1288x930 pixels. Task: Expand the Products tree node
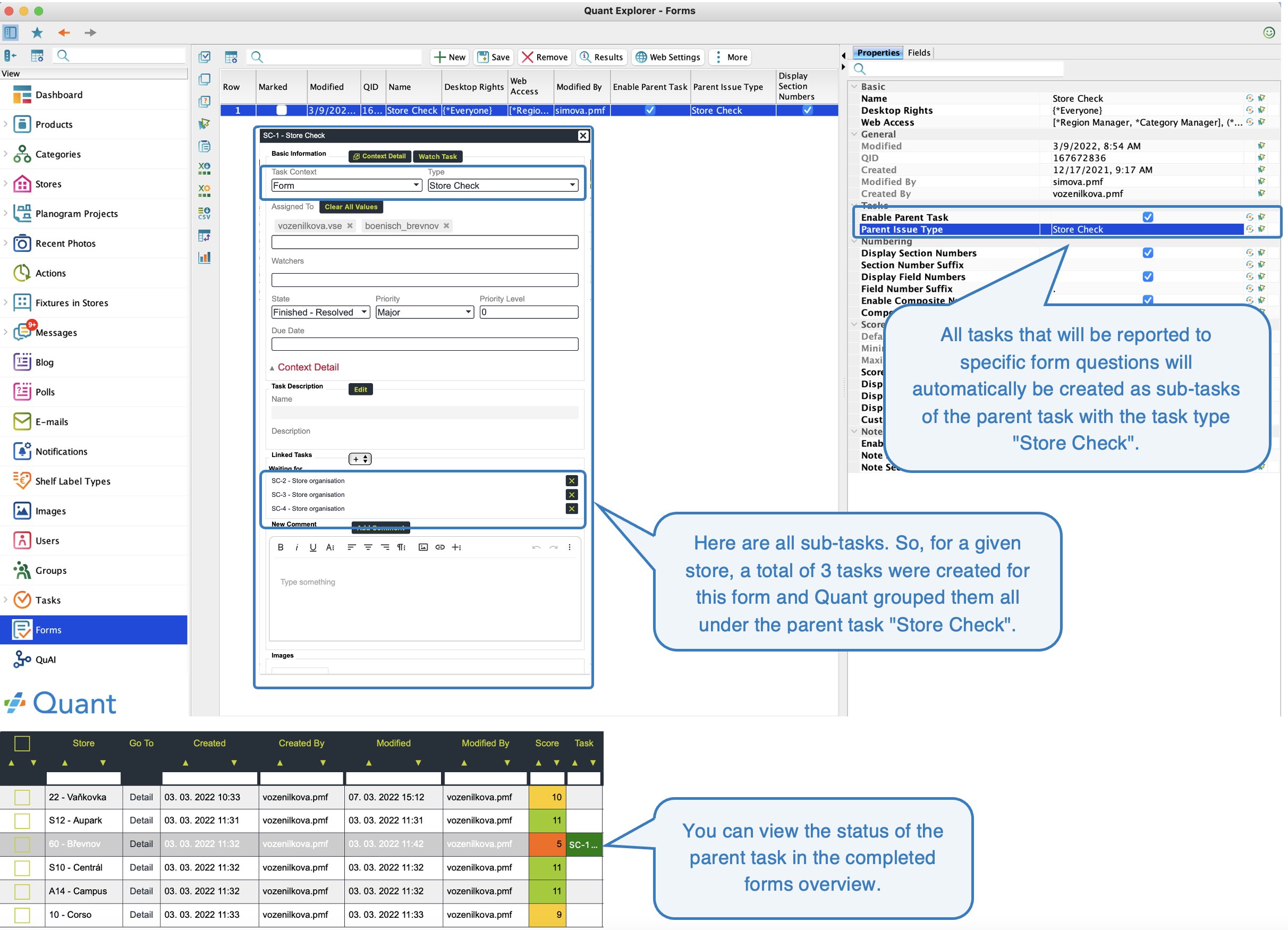[6, 124]
